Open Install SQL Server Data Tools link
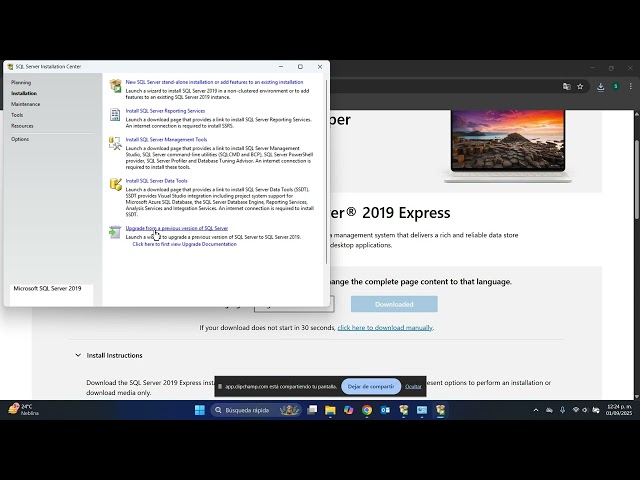This screenshot has height=480, width=640. click(156, 180)
